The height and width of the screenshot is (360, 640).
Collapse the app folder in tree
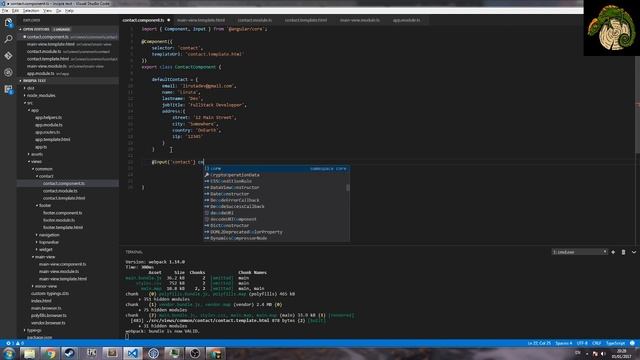click(x=35, y=110)
